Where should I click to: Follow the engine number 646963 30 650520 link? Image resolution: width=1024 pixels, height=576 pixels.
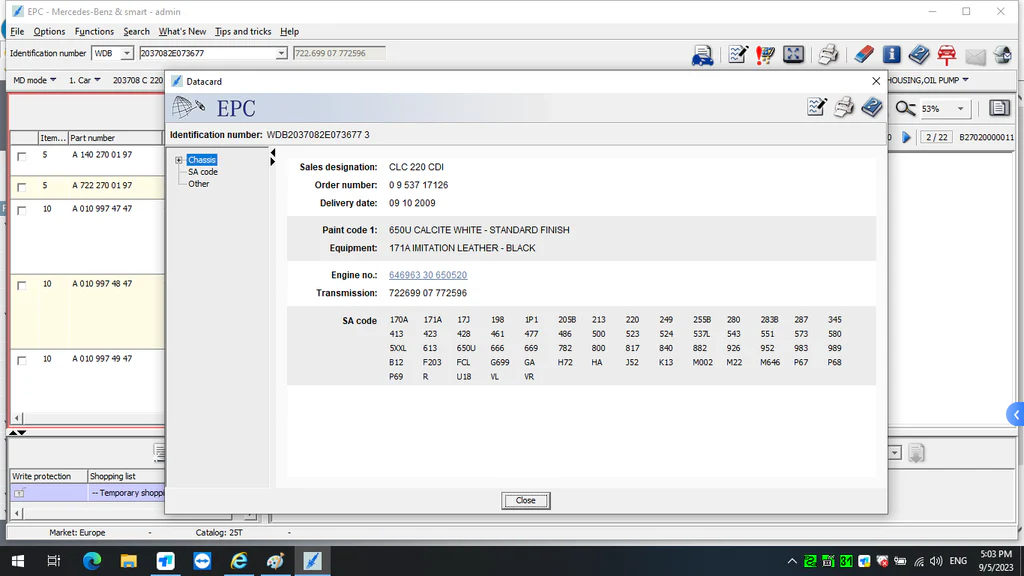tap(428, 275)
